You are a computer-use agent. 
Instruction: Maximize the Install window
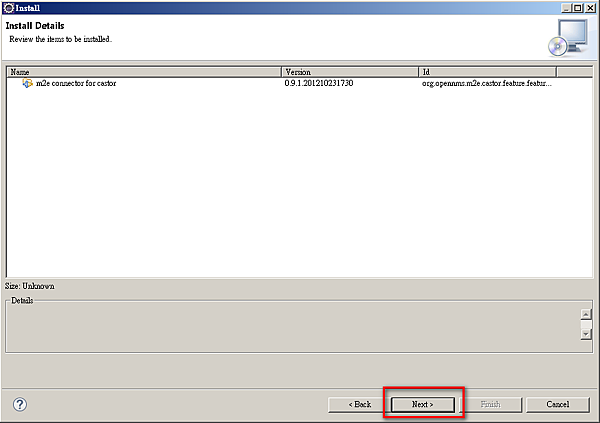click(578, 8)
